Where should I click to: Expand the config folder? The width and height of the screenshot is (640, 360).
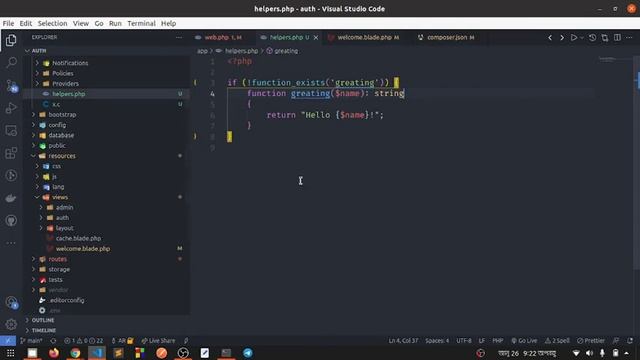(57, 125)
